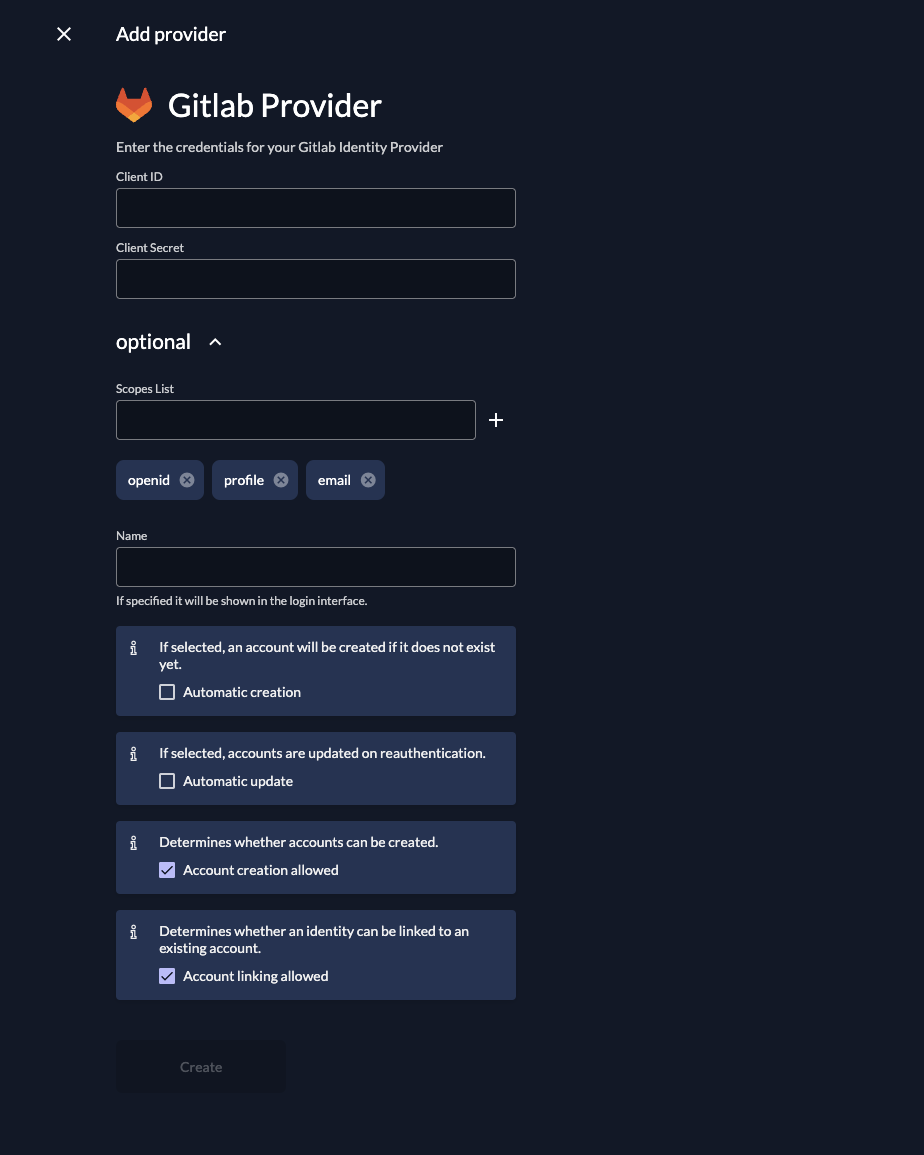
Task: Click info icon beside account creation description
Action: [x=133, y=843]
